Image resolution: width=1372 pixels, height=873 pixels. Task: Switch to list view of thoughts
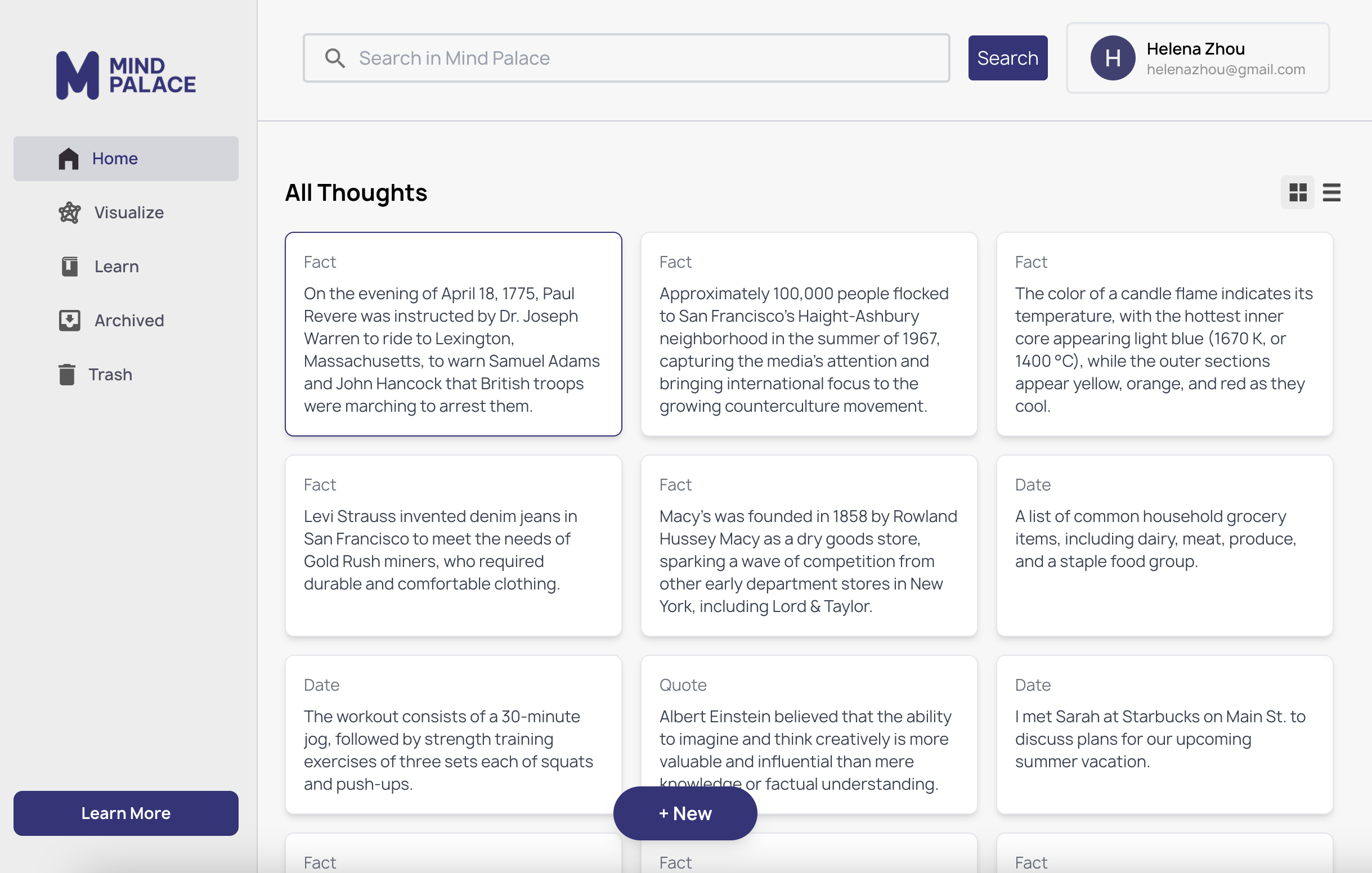pos(1332,192)
